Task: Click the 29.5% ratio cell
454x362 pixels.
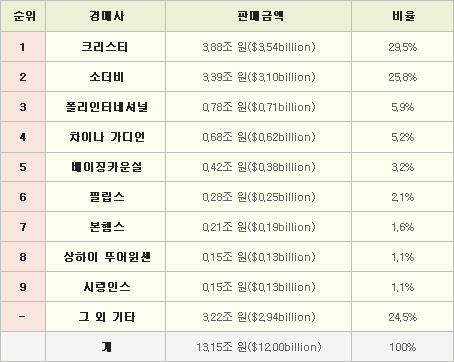Action: [403, 47]
